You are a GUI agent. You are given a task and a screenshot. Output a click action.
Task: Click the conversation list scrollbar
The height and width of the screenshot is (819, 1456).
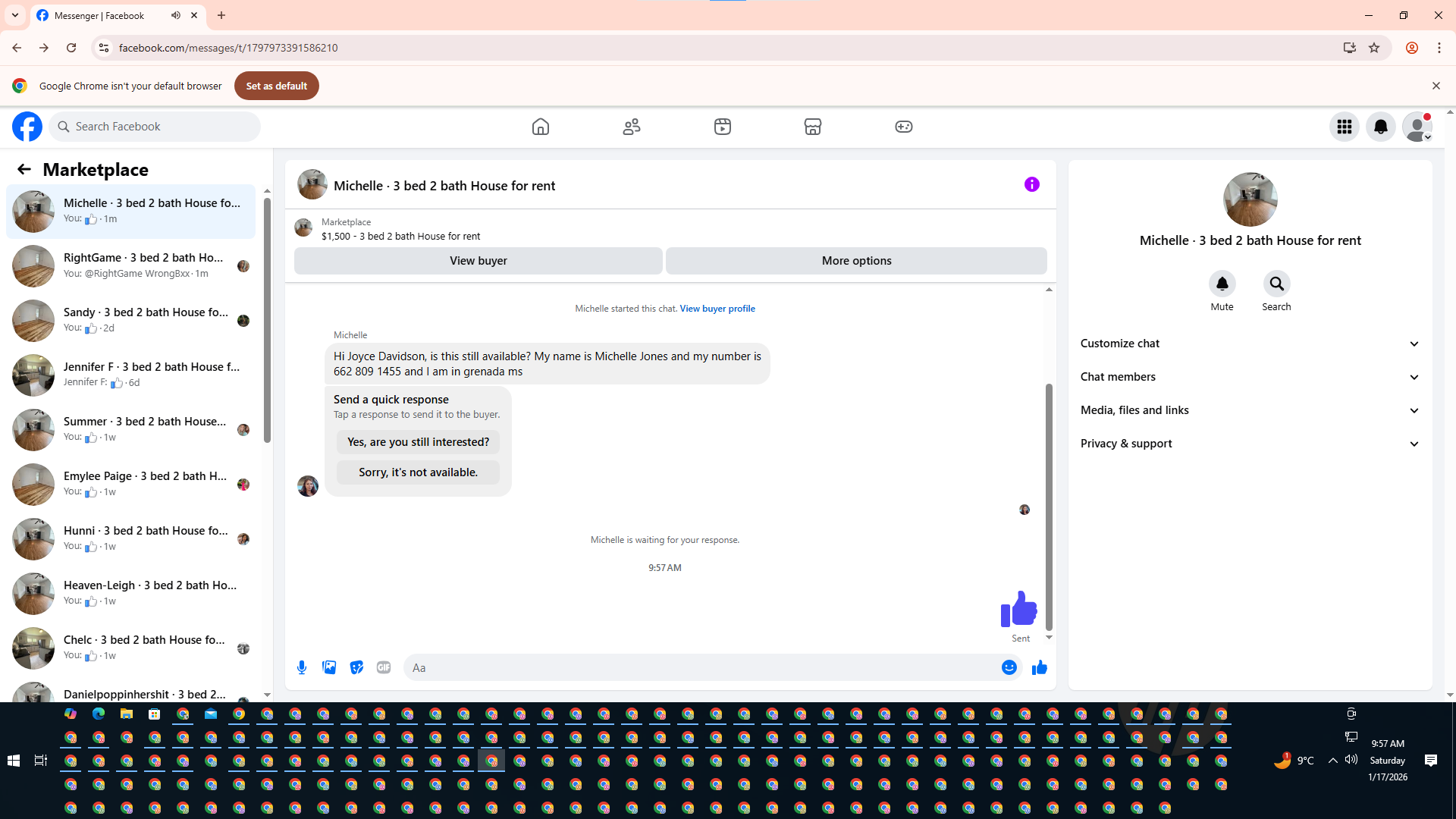(267, 318)
